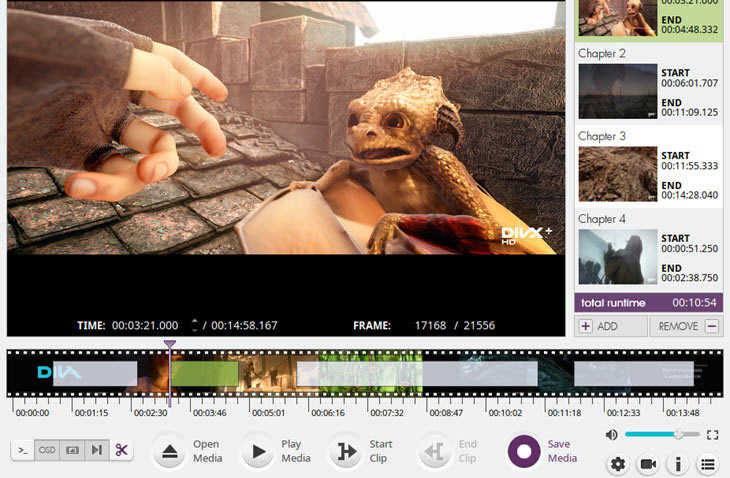The width and height of the screenshot is (730, 478).
Task: Click the Chapter 4 title label
Action: click(x=602, y=219)
